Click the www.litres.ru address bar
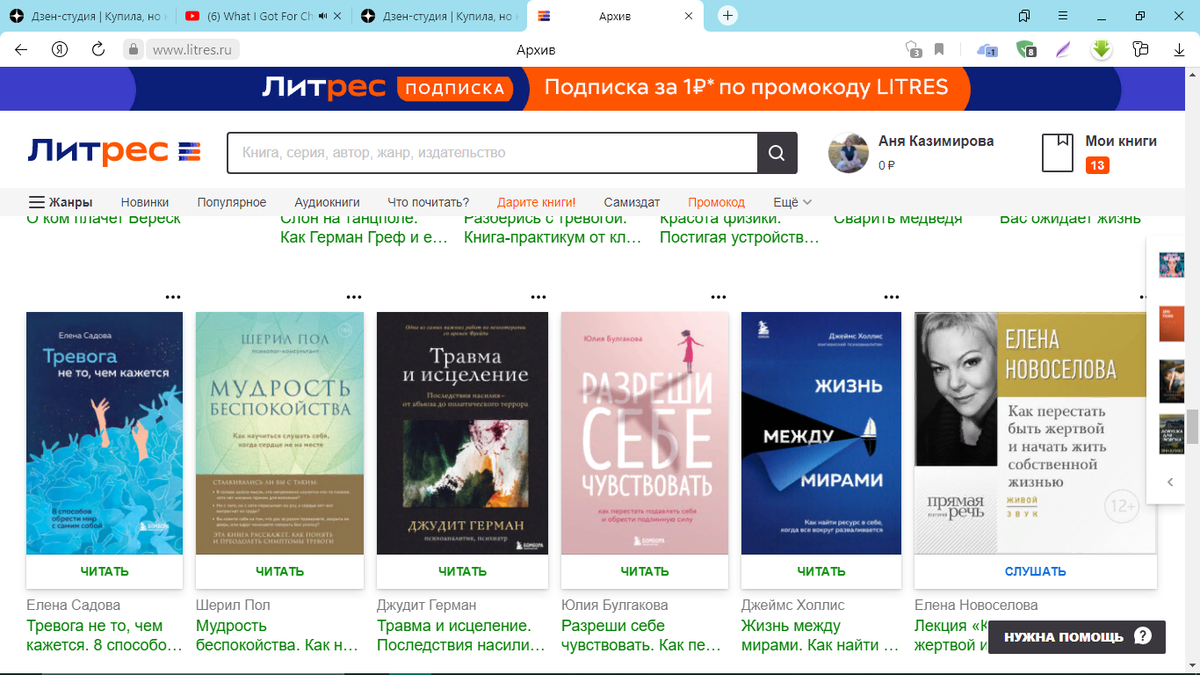This screenshot has height=675, width=1200. coord(192,50)
